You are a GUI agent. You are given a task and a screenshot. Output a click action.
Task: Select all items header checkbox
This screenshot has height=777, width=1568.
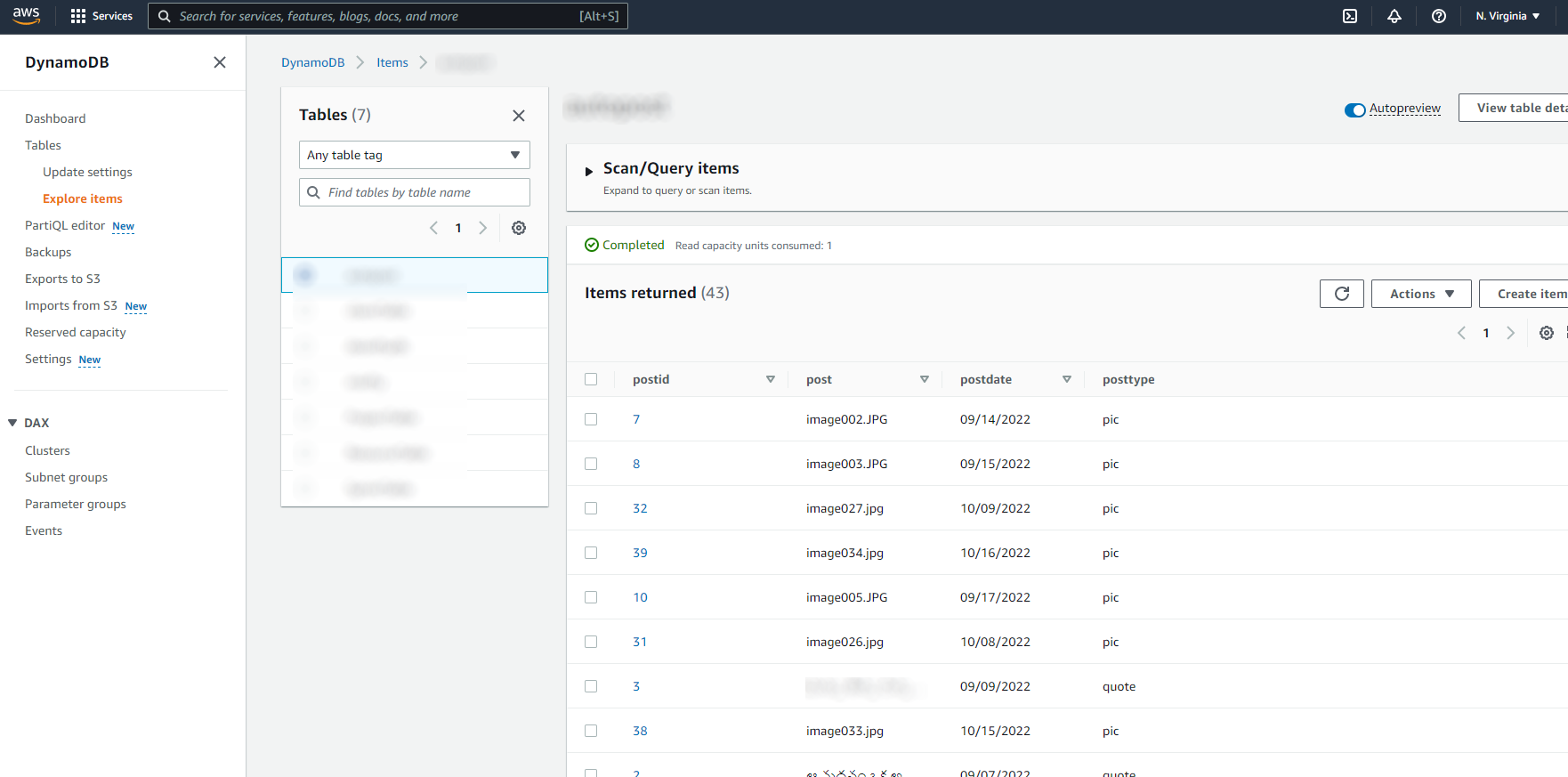pyautogui.click(x=591, y=379)
